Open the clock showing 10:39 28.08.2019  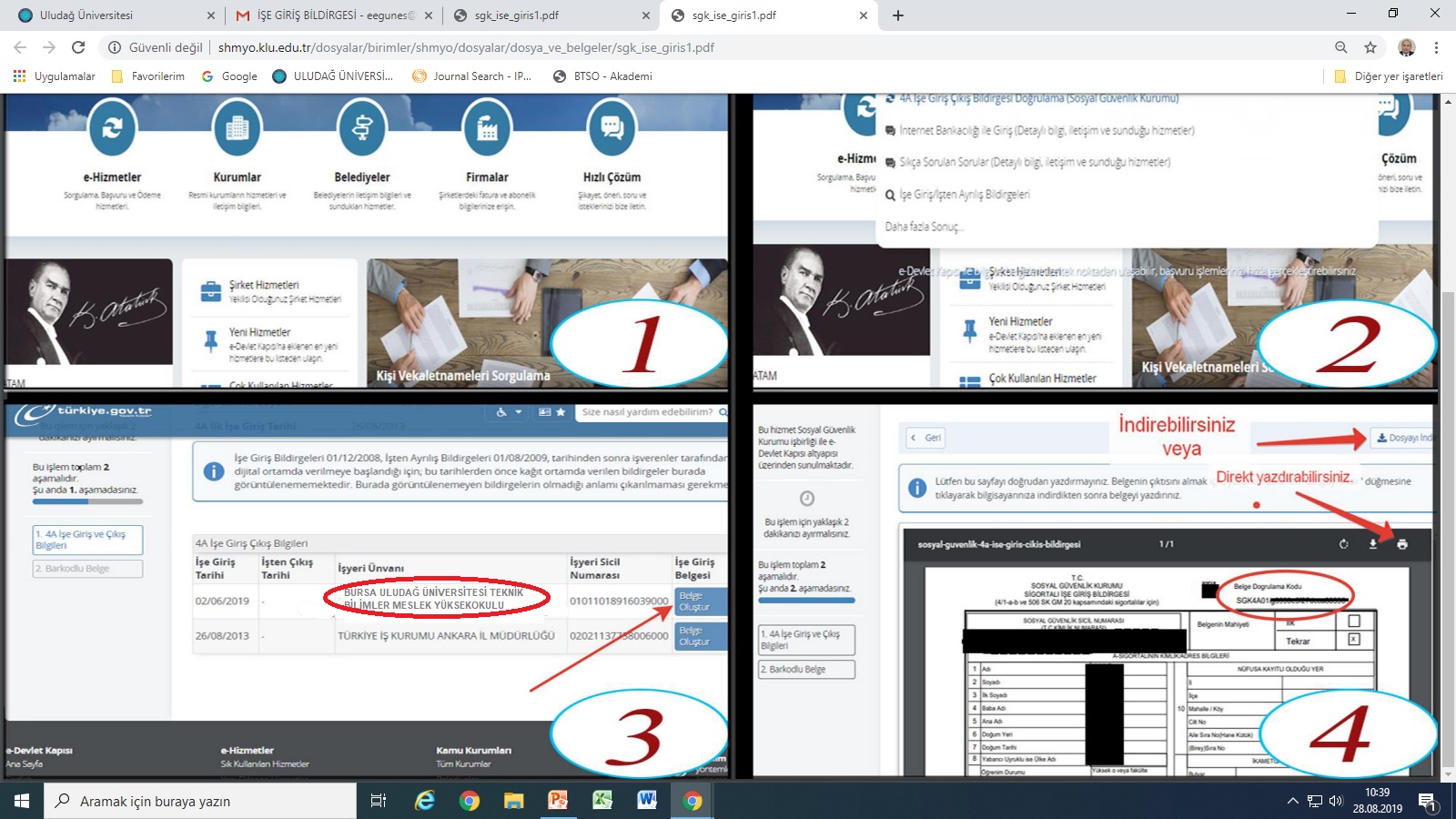pos(1377,801)
